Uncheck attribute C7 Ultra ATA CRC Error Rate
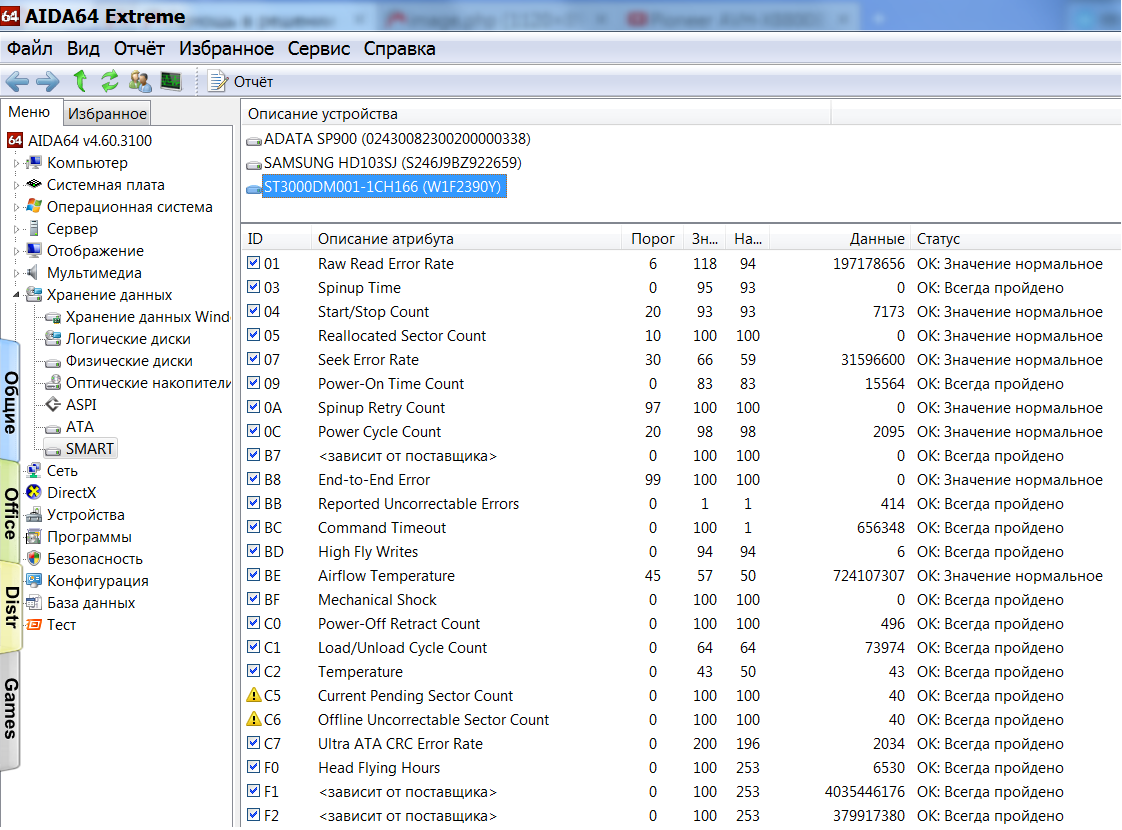The height and width of the screenshot is (830, 1122). [x=253, y=743]
